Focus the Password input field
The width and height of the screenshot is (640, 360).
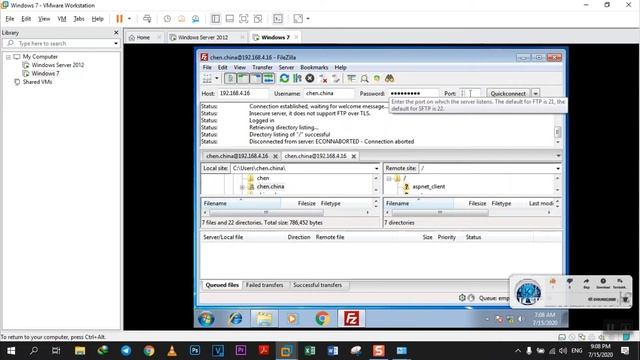(x=413, y=93)
